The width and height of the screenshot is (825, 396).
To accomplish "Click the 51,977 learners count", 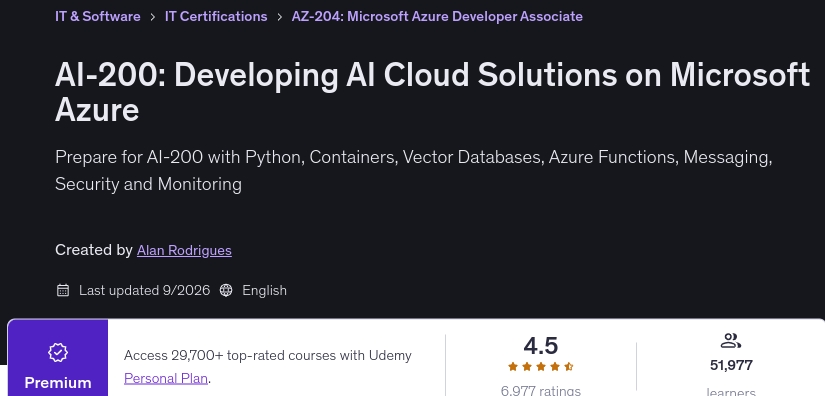I will coord(731,365).
